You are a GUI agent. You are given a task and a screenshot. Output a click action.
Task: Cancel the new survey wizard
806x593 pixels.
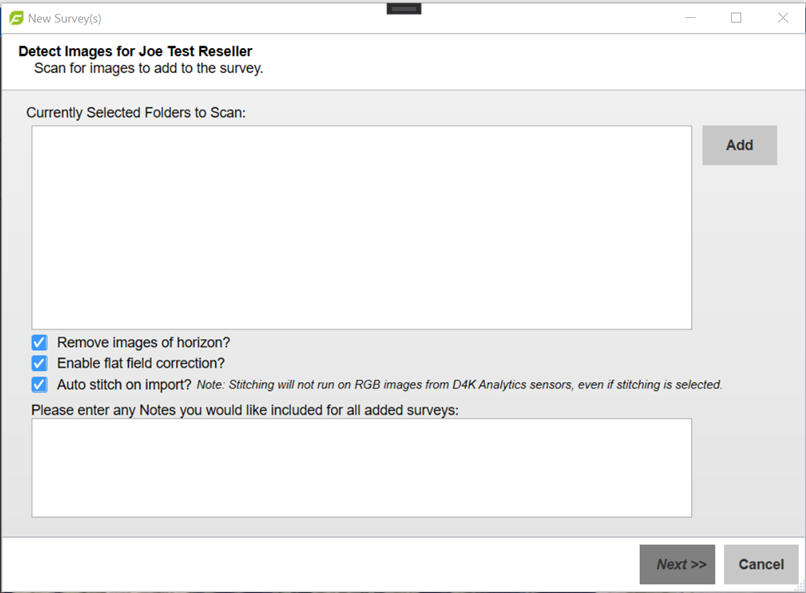point(761,564)
